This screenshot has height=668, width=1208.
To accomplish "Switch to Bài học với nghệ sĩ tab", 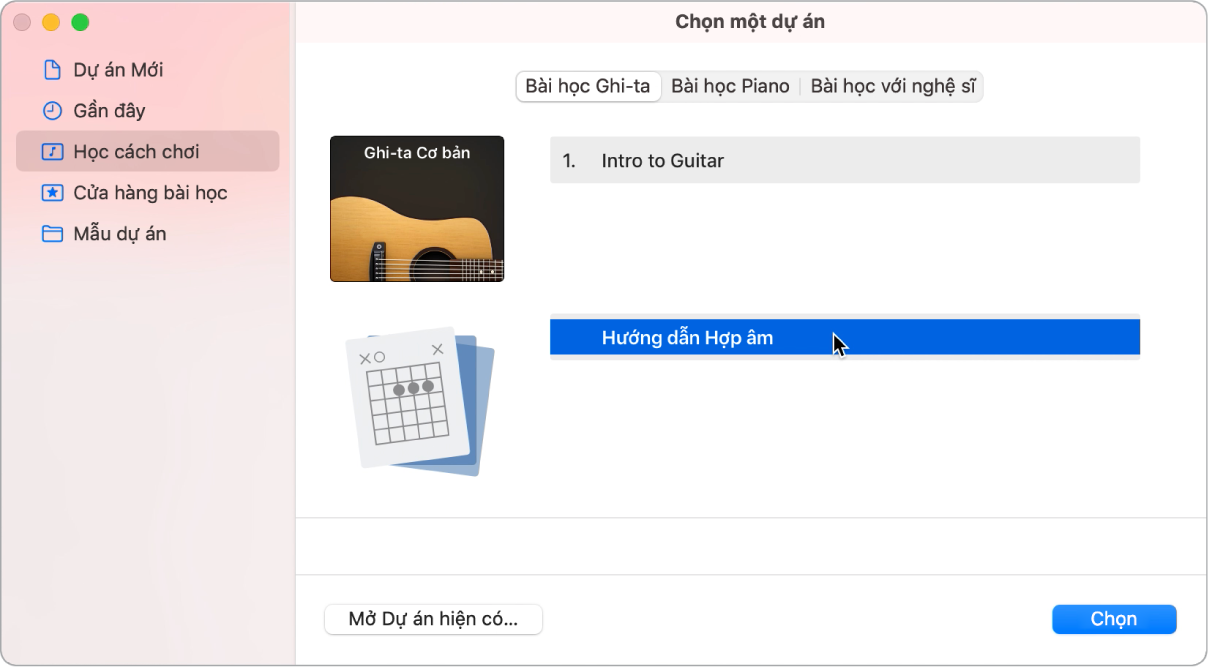I will click(x=892, y=87).
